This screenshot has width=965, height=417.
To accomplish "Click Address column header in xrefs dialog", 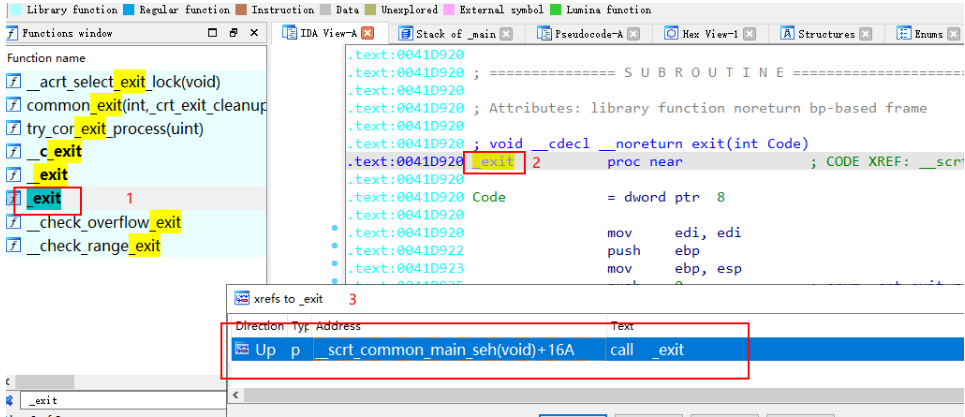I will (x=460, y=326).
